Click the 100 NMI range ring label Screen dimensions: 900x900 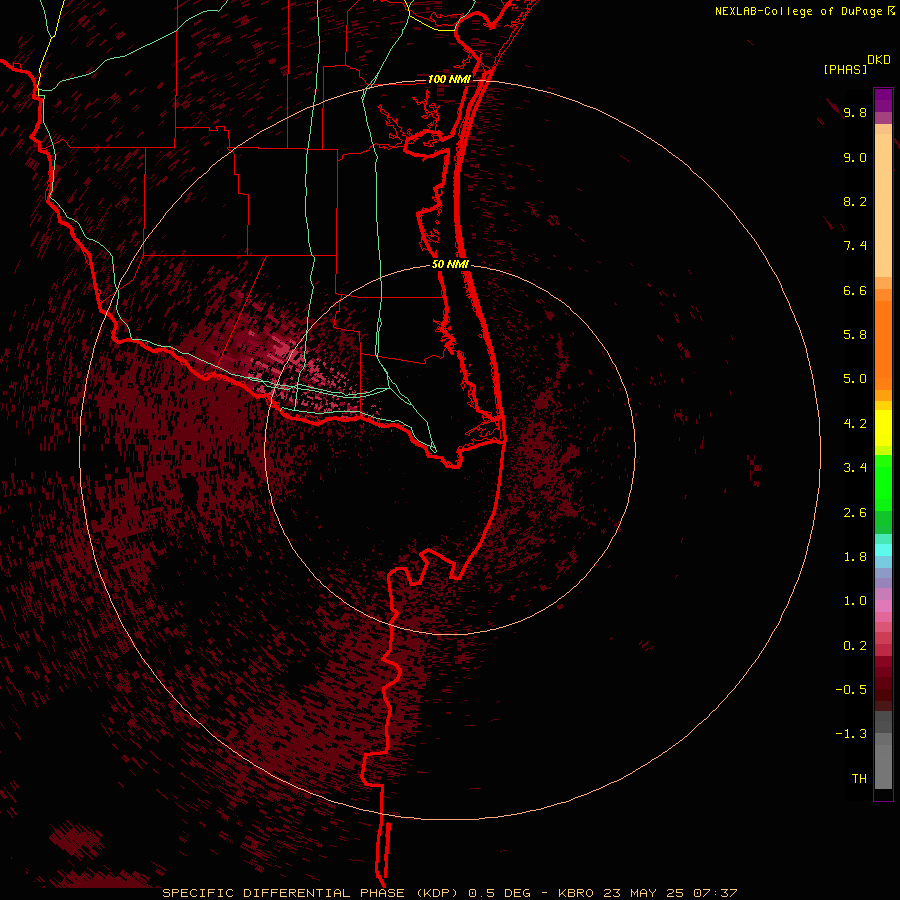click(x=449, y=79)
